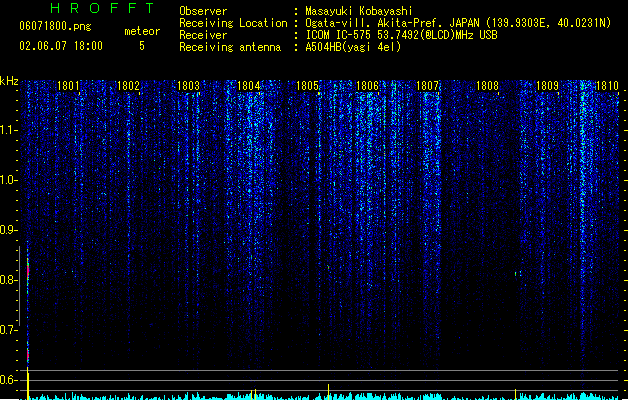Click the 1806 time marker
The width and height of the screenshot is (629, 400).
tap(367, 86)
